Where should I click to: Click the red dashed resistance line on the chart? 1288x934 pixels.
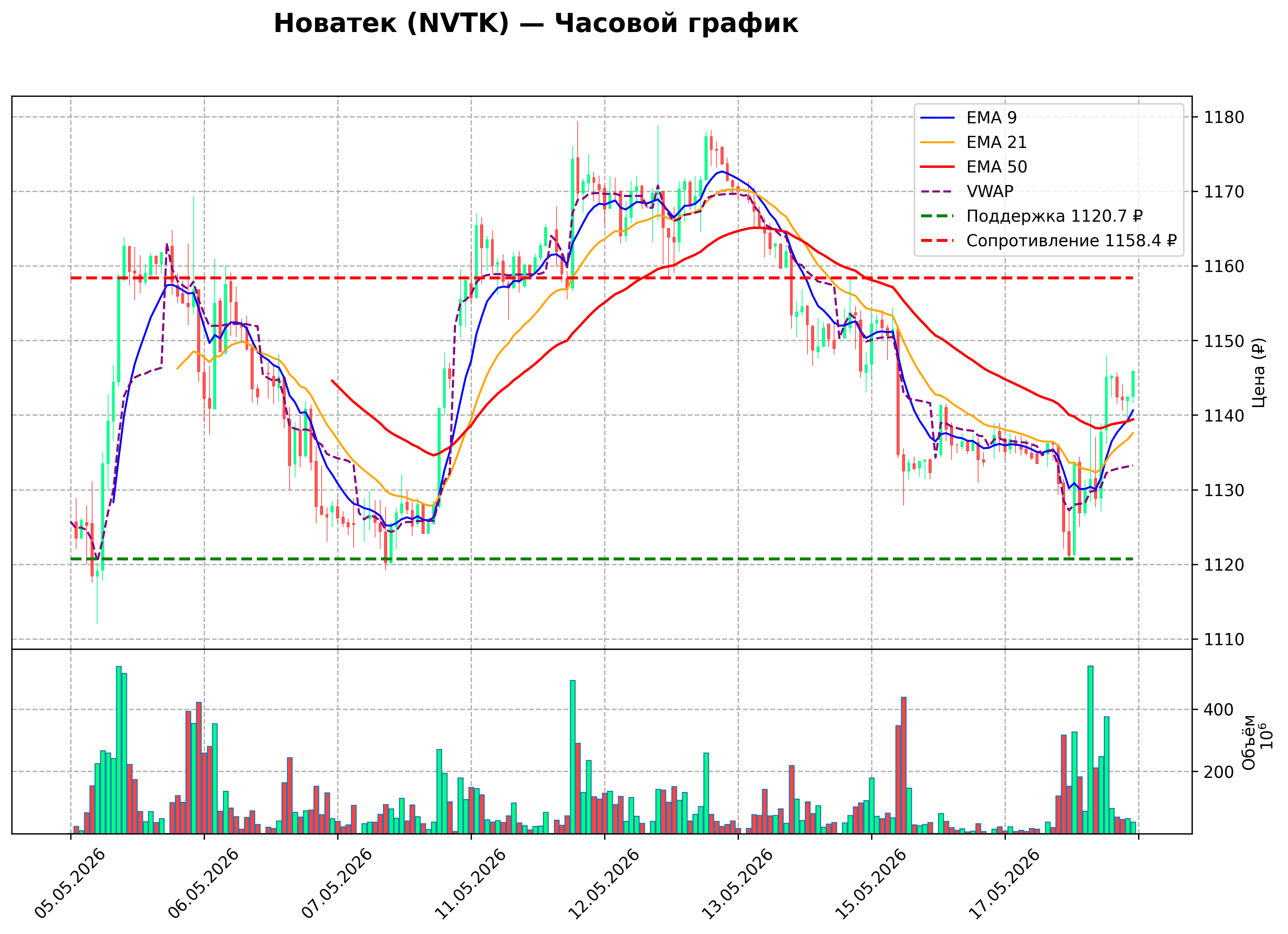602,278
